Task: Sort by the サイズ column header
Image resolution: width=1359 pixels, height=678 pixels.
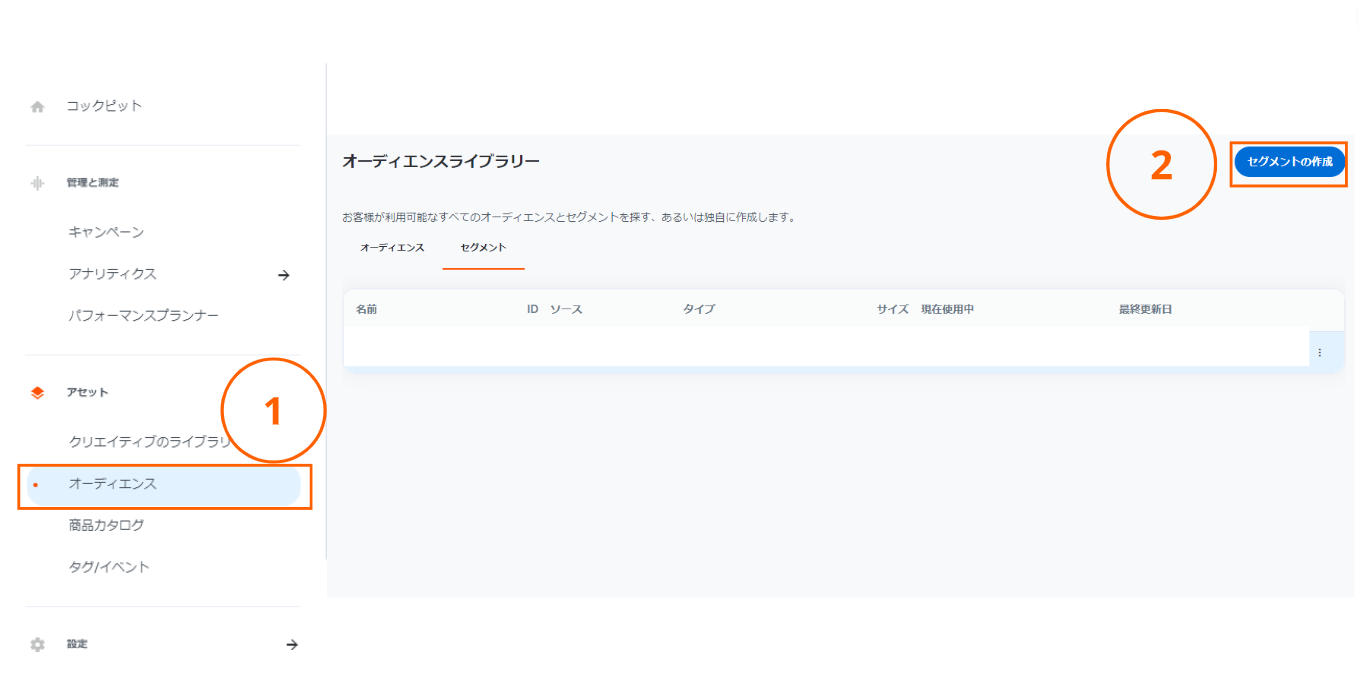Action: click(x=892, y=309)
